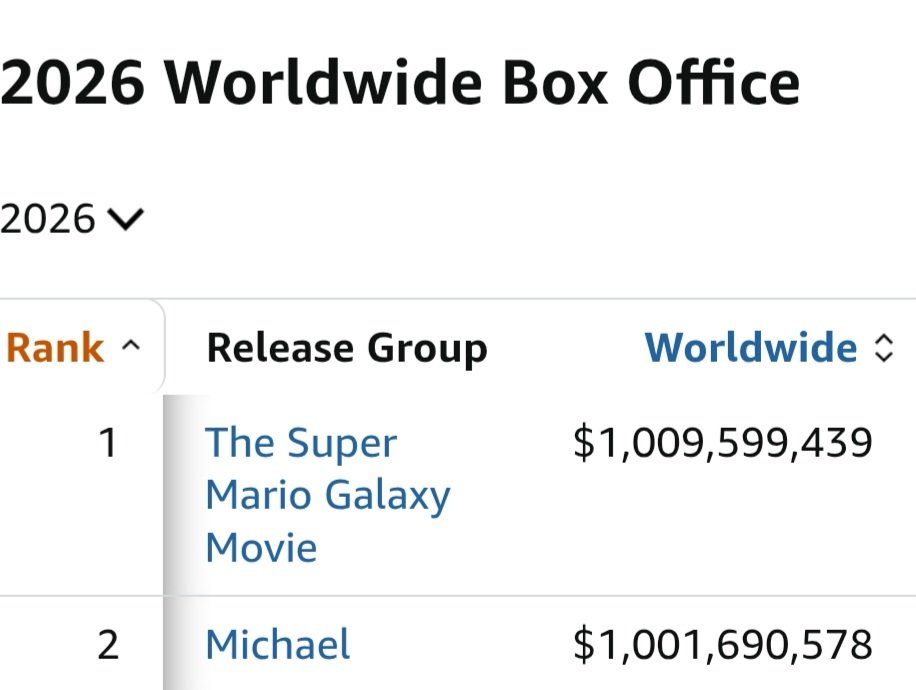Sort by the Worldwide column header text
This screenshot has width=916, height=690.
[x=751, y=348]
